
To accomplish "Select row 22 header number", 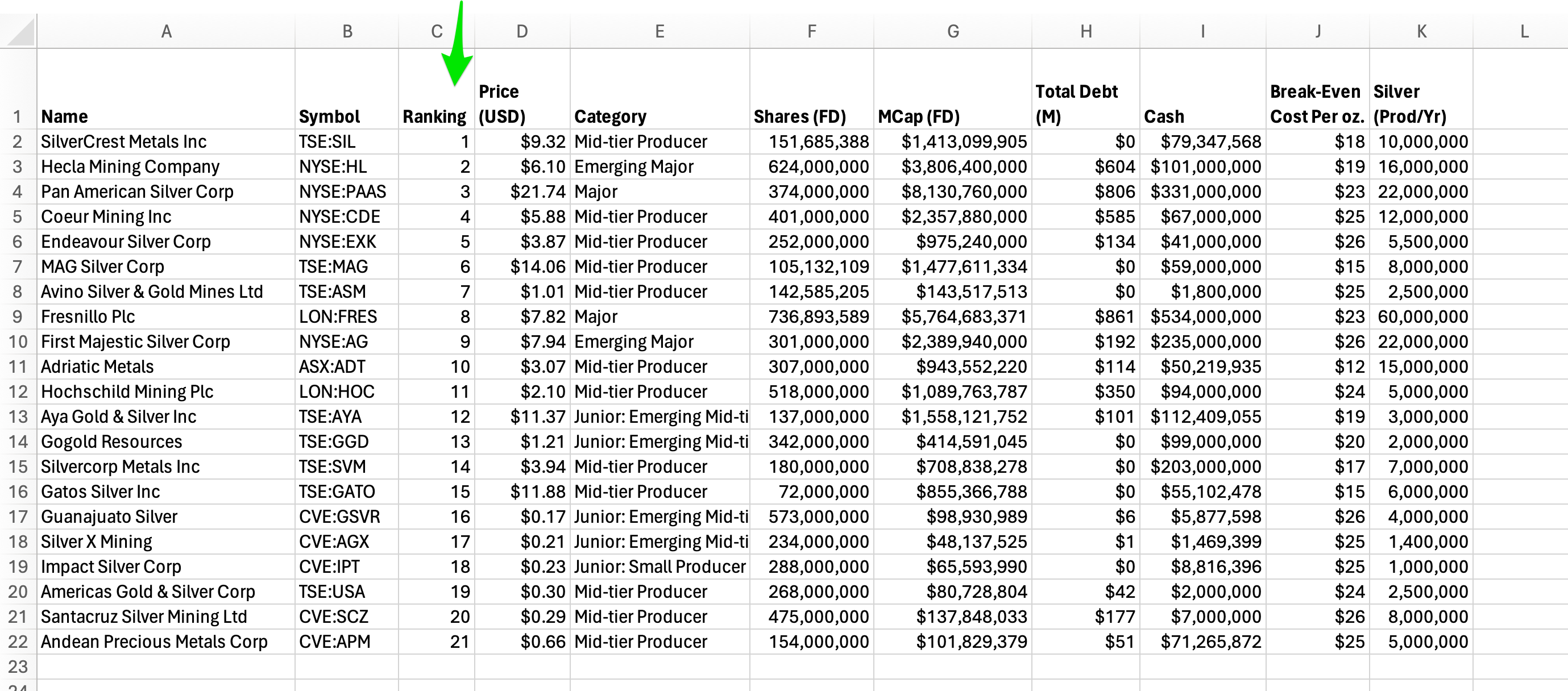I will (18, 642).
